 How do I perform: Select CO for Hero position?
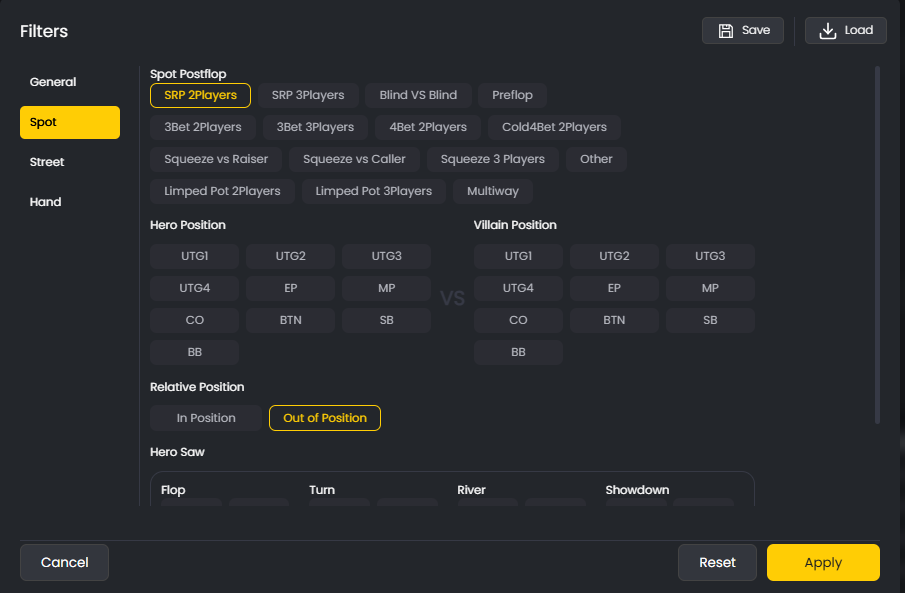[194, 320]
